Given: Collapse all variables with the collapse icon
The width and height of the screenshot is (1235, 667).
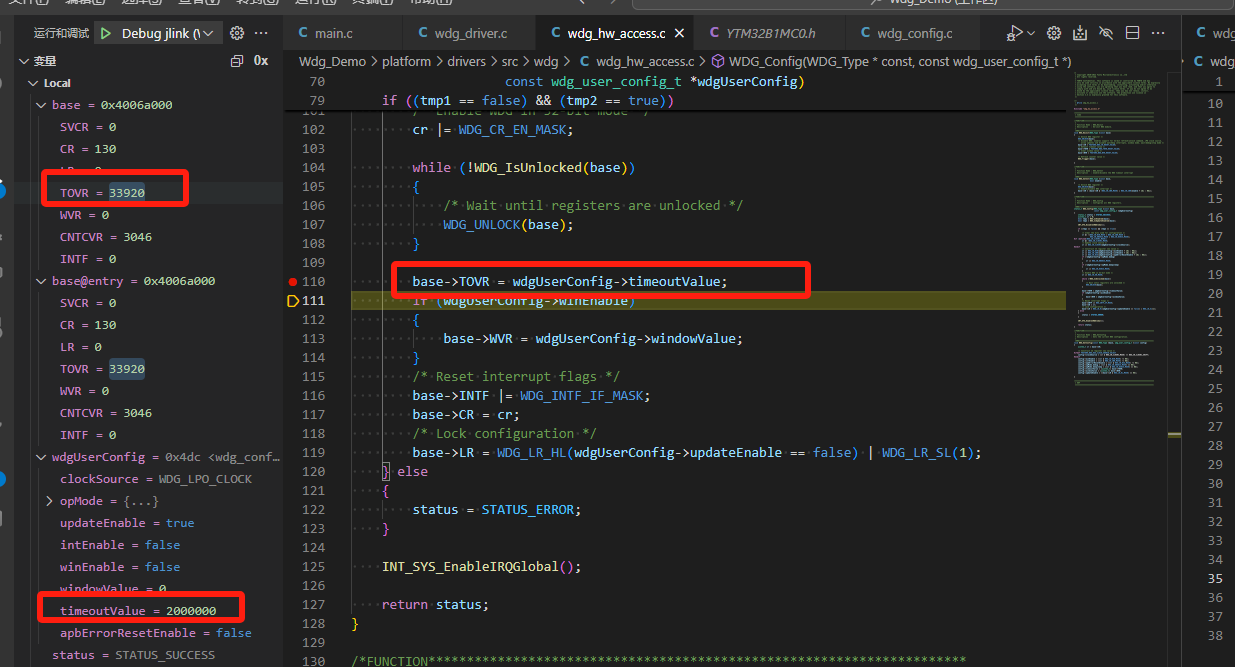Looking at the screenshot, I should 237,61.
